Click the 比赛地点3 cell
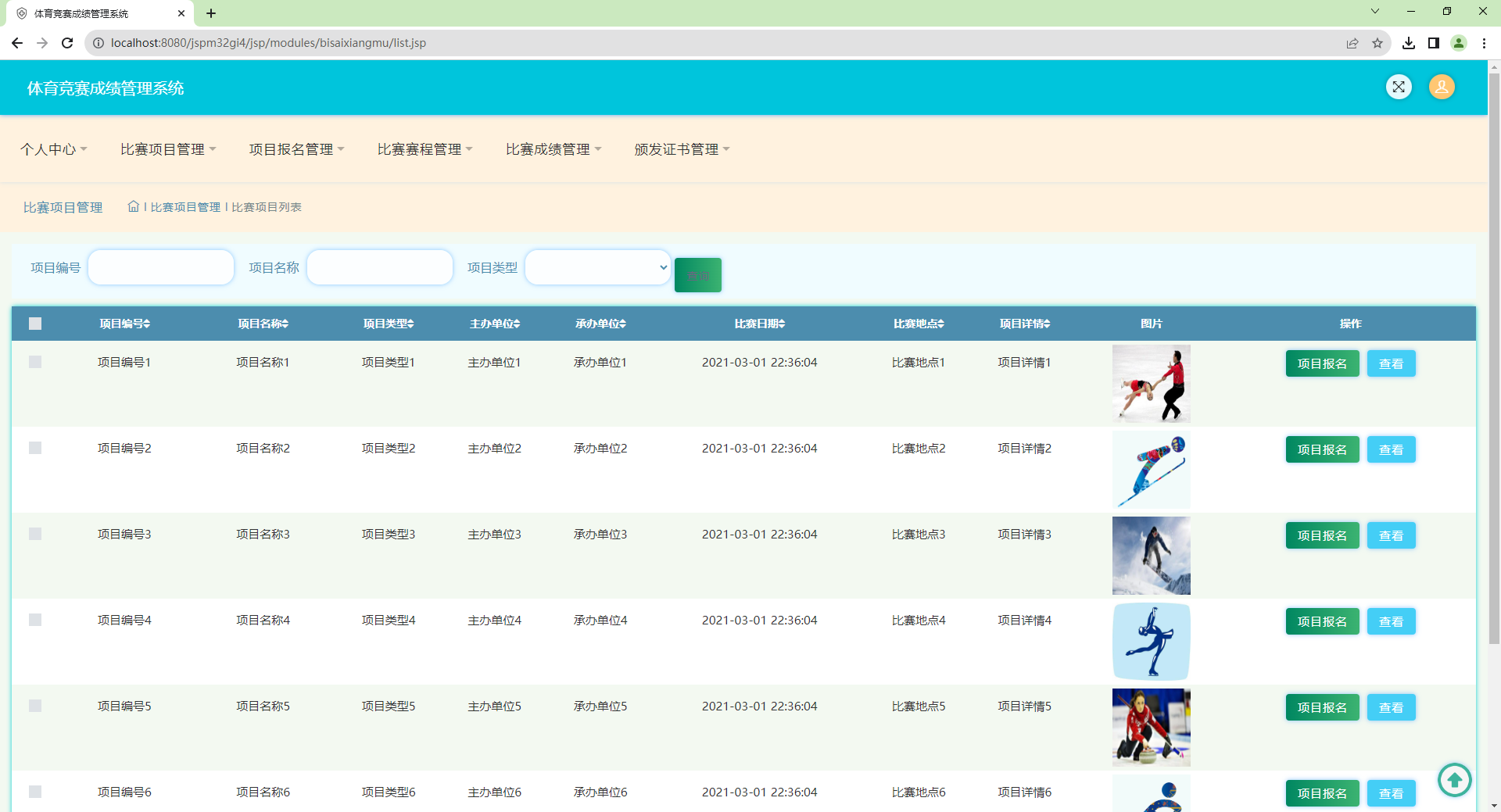The width and height of the screenshot is (1501, 812). pyautogui.click(x=919, y=534)
